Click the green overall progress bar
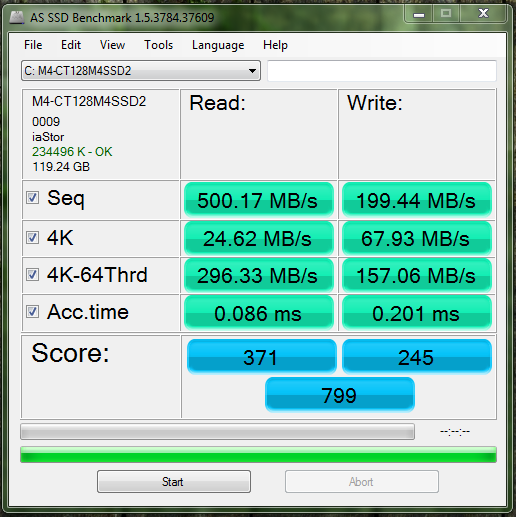This screenshot has width=516, height=517. 258,455
